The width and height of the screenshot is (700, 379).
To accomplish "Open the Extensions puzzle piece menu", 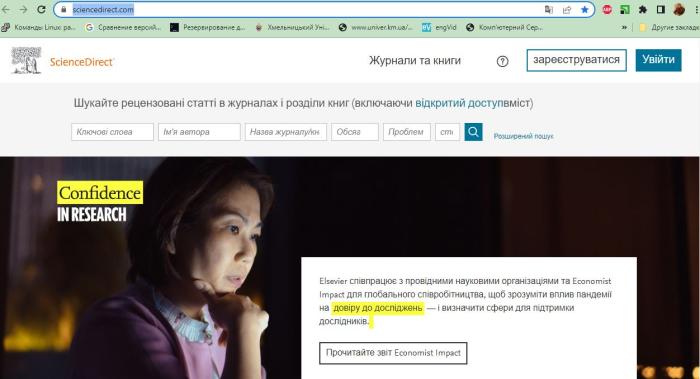I will (643, 9).
